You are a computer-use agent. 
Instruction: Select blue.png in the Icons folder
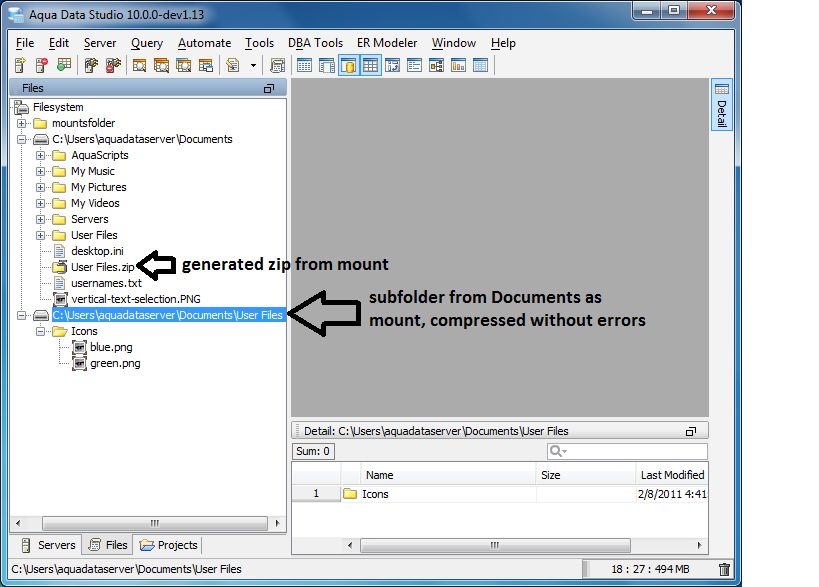tap(111, 347)
